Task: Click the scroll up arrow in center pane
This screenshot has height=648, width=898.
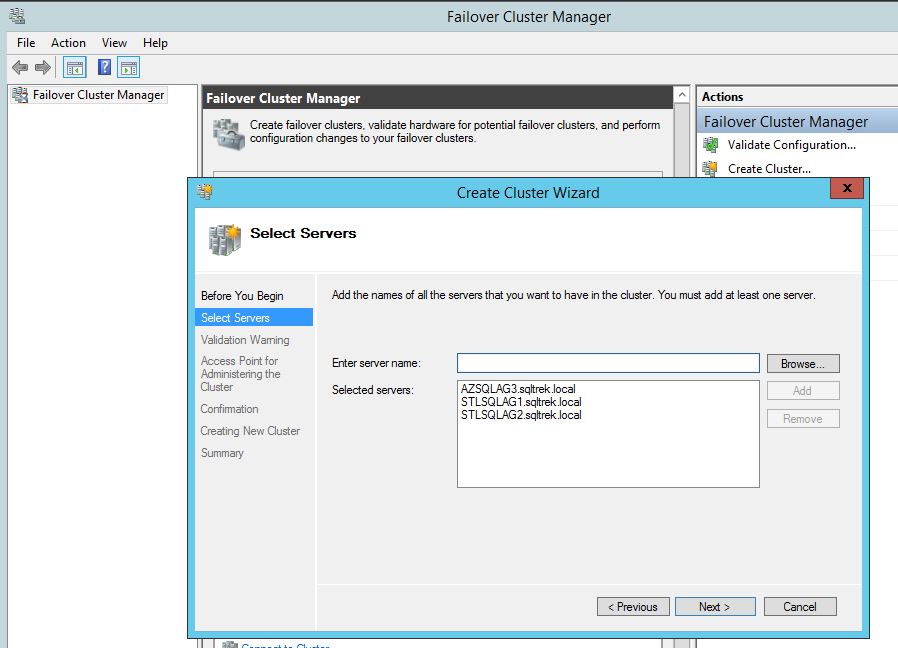Action: (x=683, y=96)
